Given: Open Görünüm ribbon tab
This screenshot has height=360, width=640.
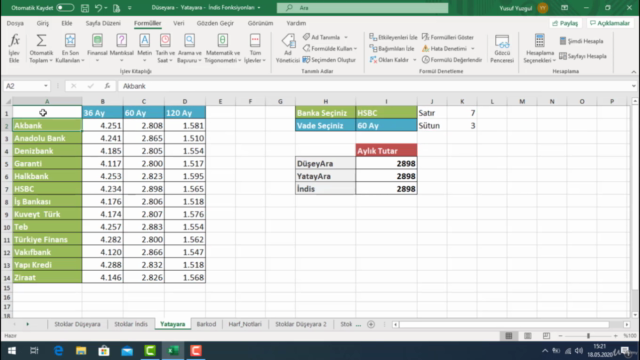Looking at the screenshot, I should [260, 23].
